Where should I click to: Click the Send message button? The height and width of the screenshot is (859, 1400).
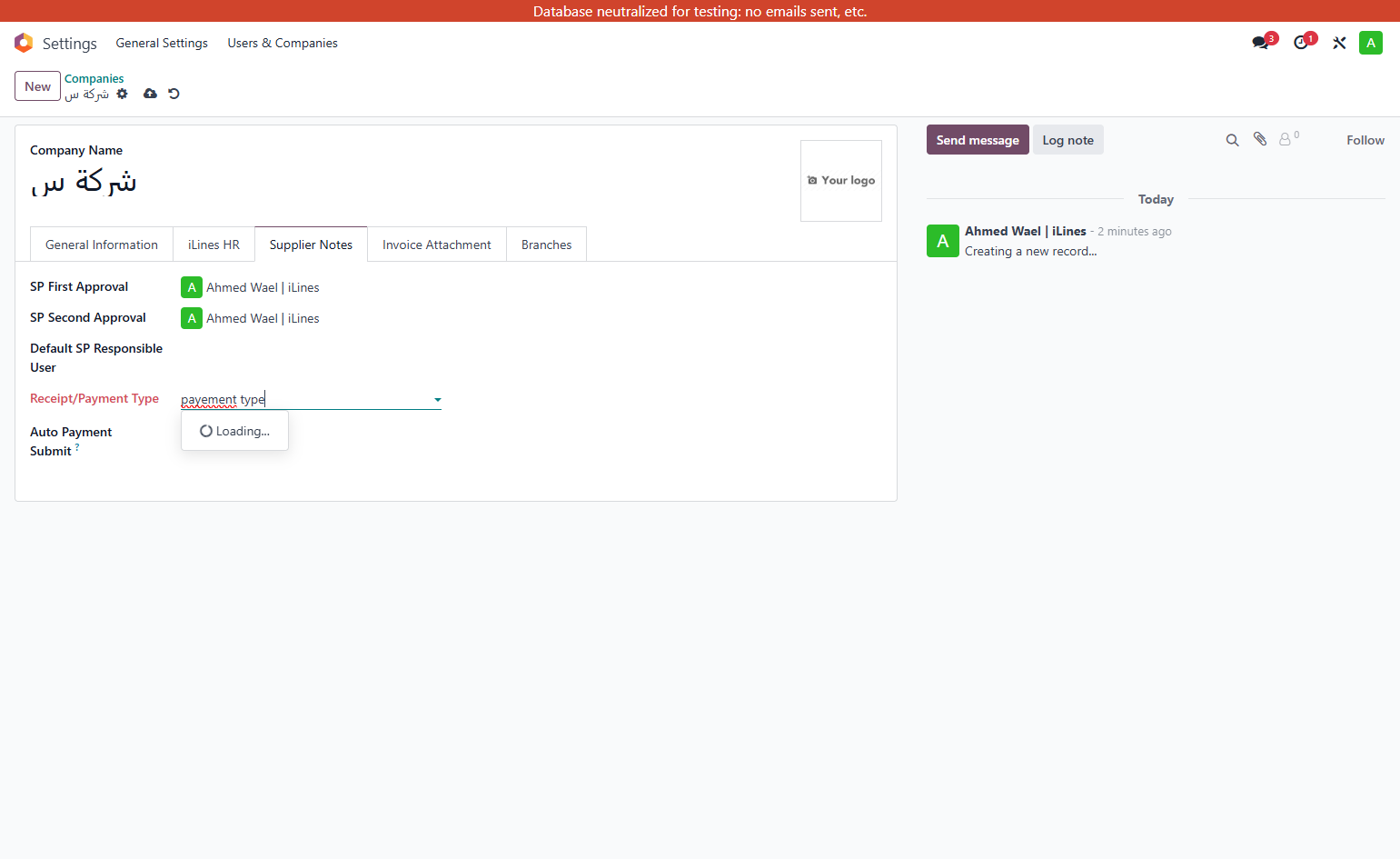[978, 140]
